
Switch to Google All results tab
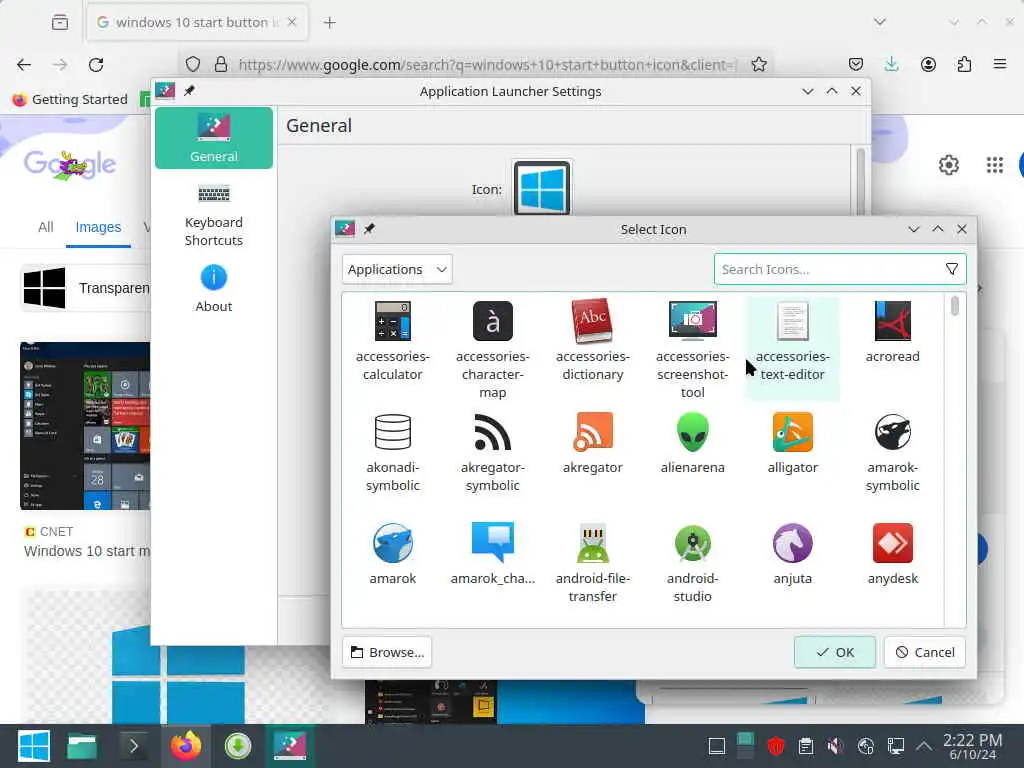(46, 227)
